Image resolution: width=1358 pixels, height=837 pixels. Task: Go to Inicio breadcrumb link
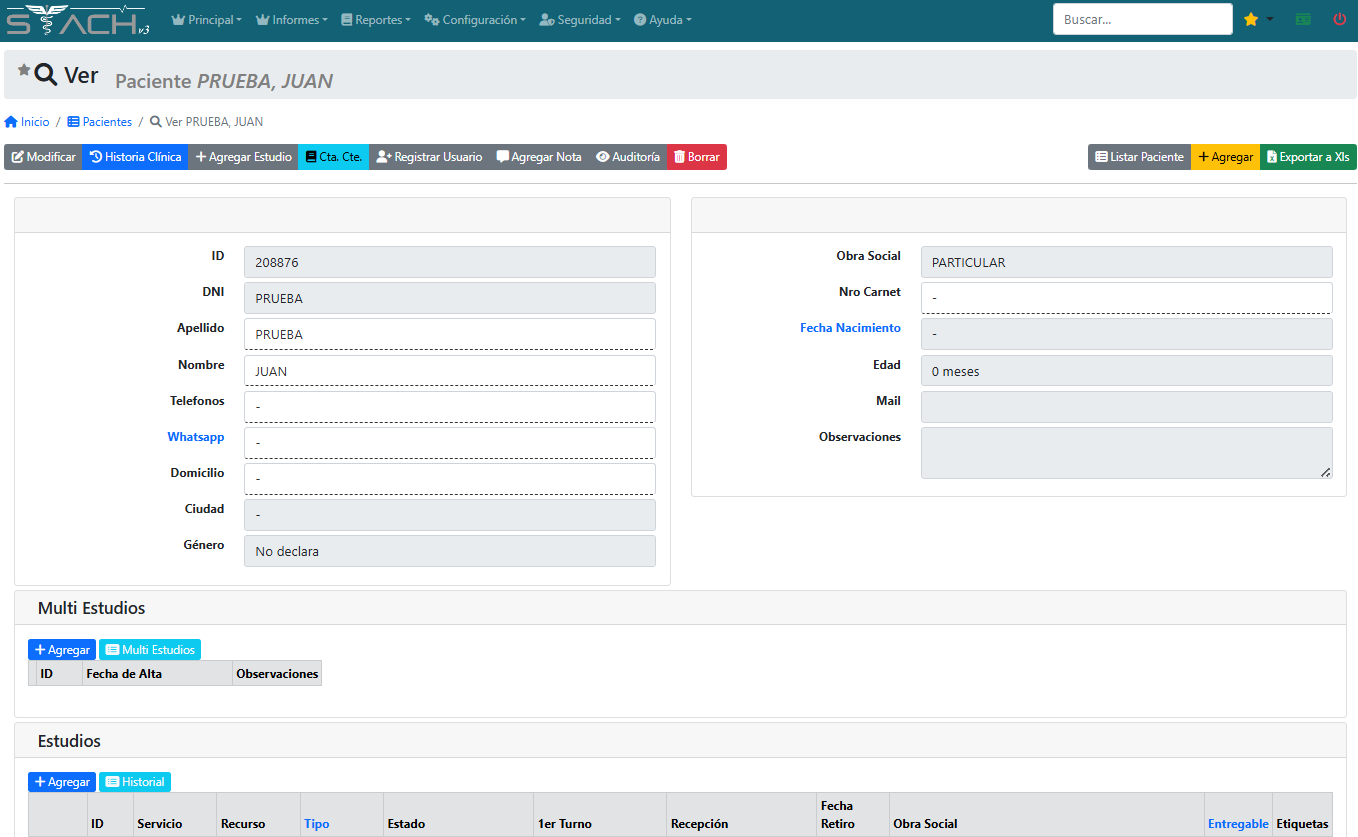click(27, 122)
